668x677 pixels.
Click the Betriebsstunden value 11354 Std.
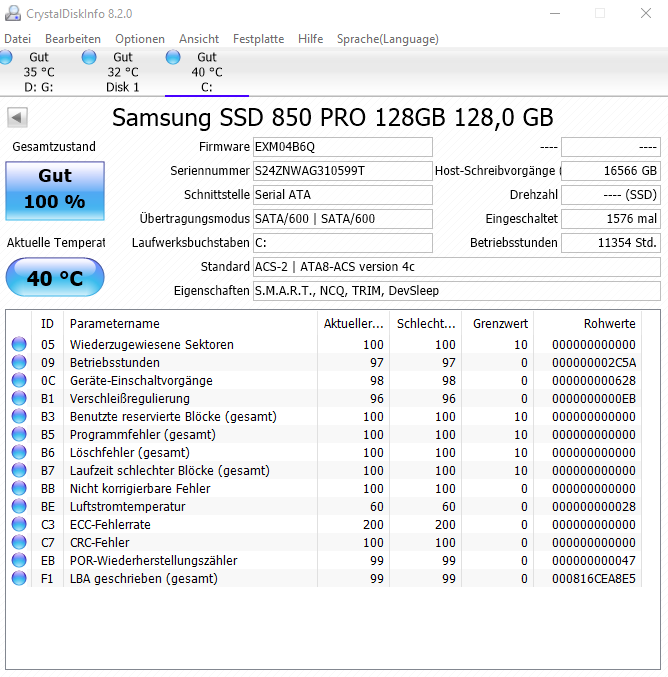(611, 243)
